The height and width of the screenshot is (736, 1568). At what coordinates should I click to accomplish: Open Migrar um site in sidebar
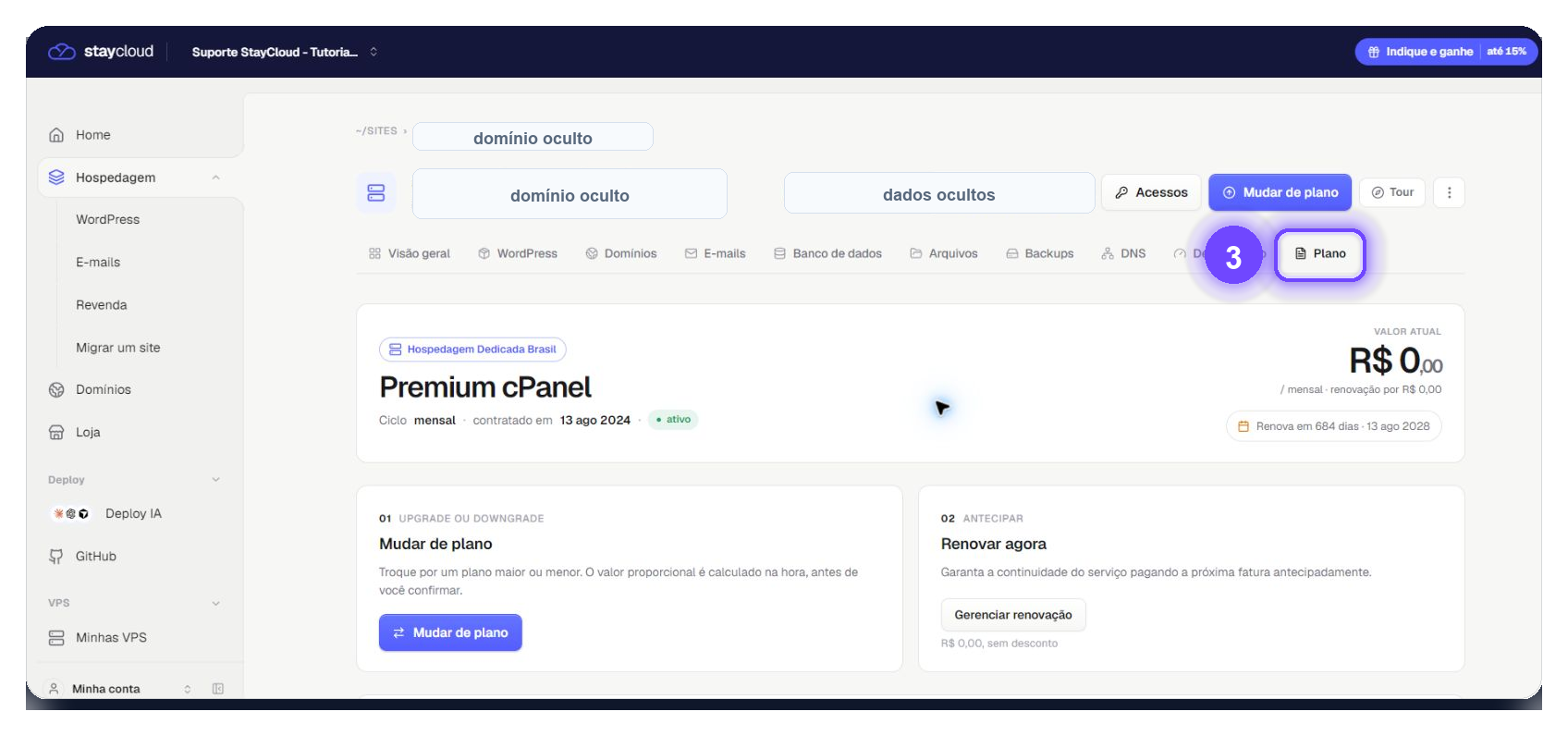[x=117, y=348]
